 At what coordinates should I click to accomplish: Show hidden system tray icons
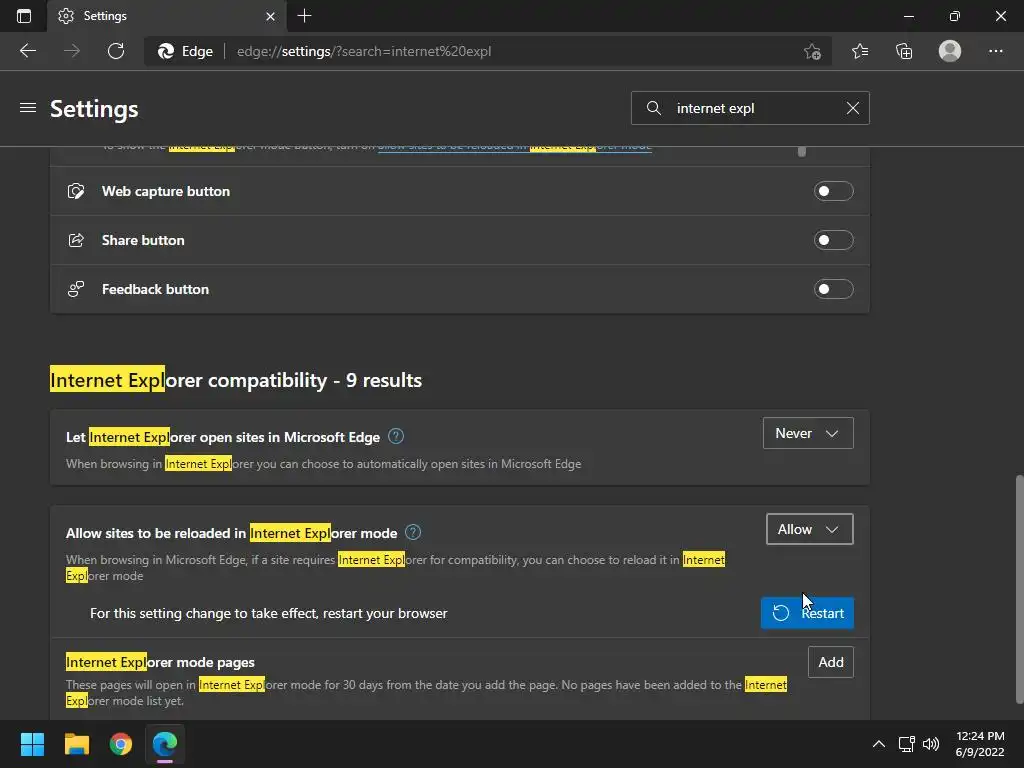[x=879, y=744]
